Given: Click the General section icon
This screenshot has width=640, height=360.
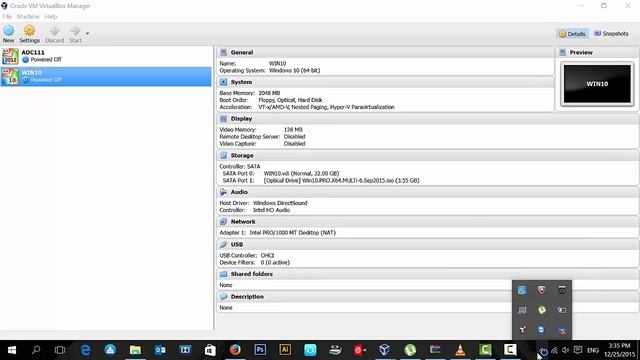Looking at the screenshot, I should pos(223,52).
